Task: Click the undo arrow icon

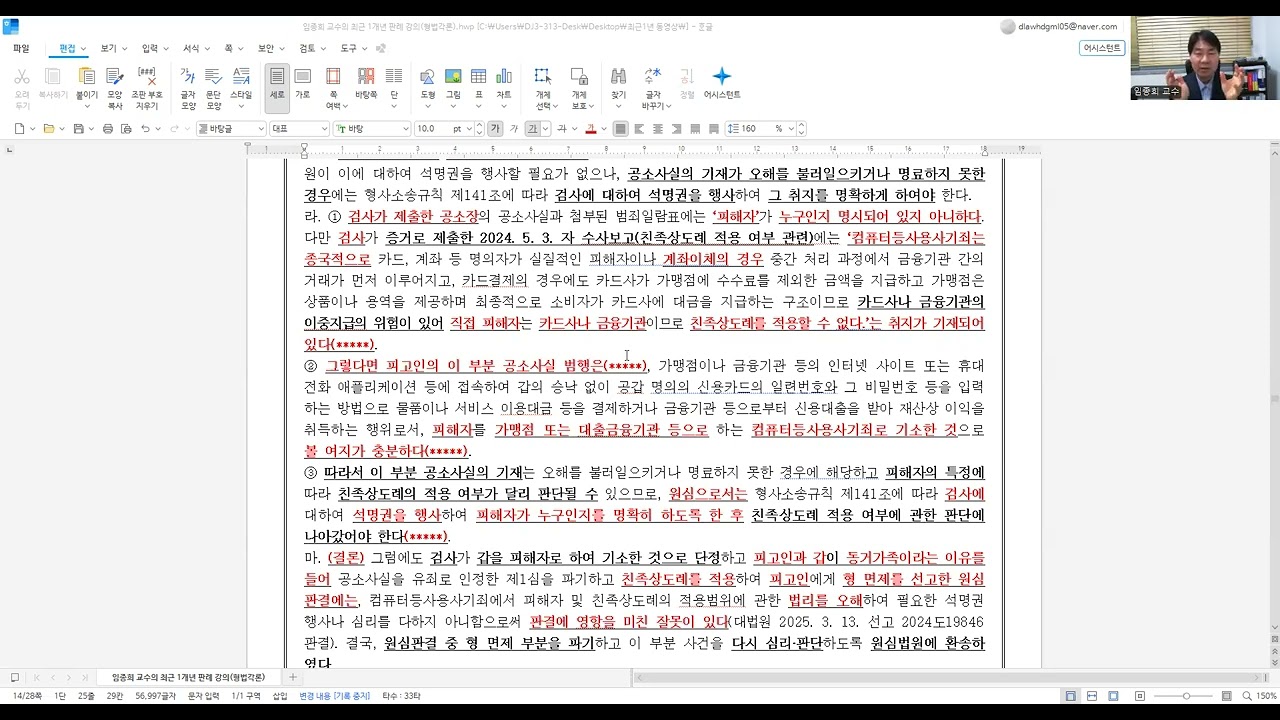Action: 145,128
